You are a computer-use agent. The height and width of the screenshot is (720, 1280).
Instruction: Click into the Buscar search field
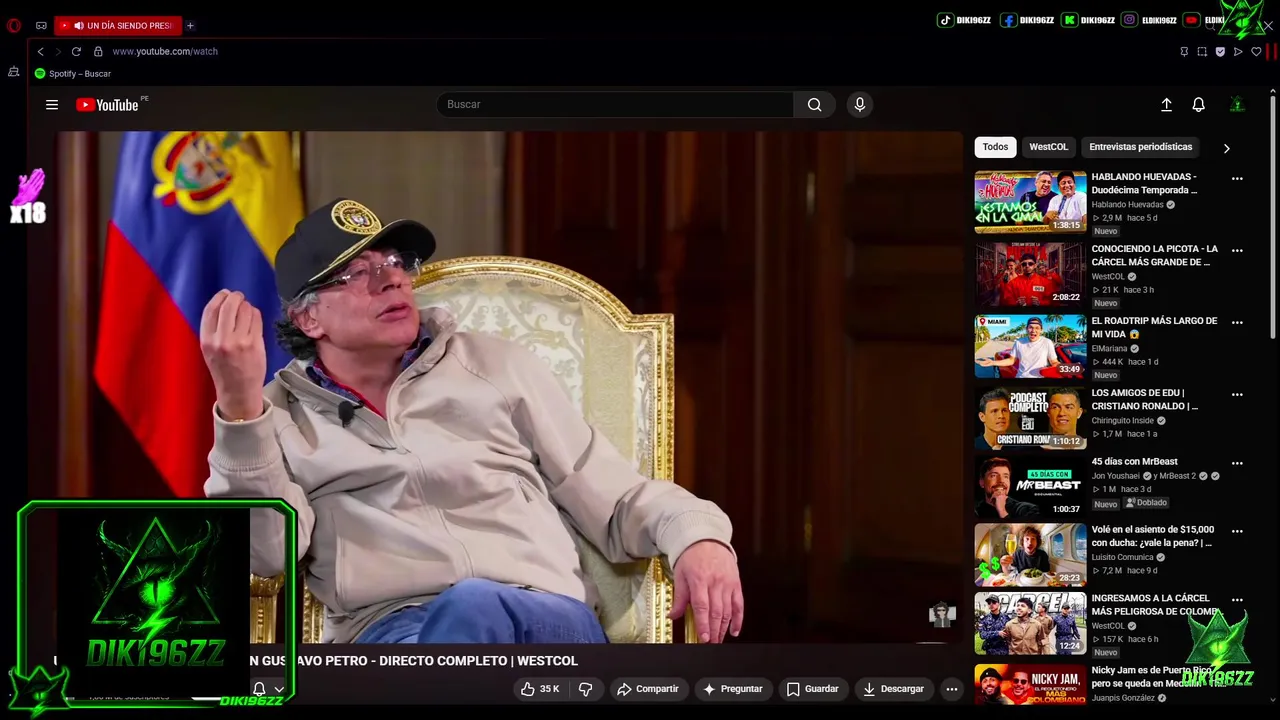615,104
